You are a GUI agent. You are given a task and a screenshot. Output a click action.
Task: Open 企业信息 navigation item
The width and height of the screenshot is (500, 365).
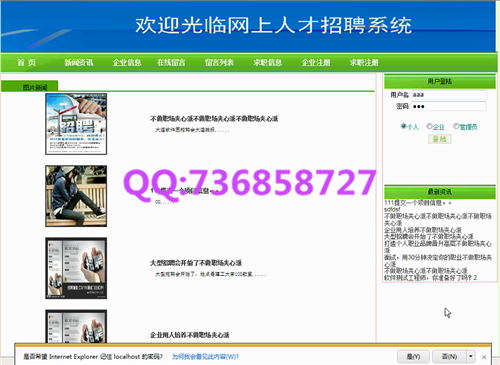127,63
